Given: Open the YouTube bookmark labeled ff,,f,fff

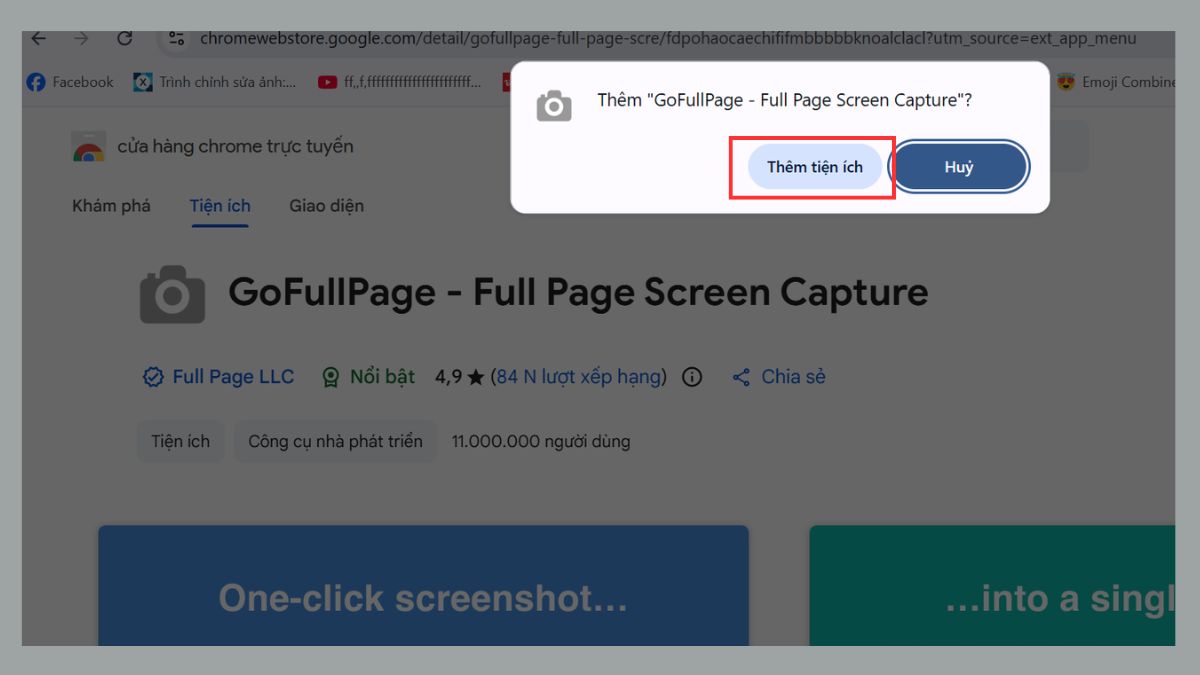Looking at the screenshot, I should [x=400, y=82].
